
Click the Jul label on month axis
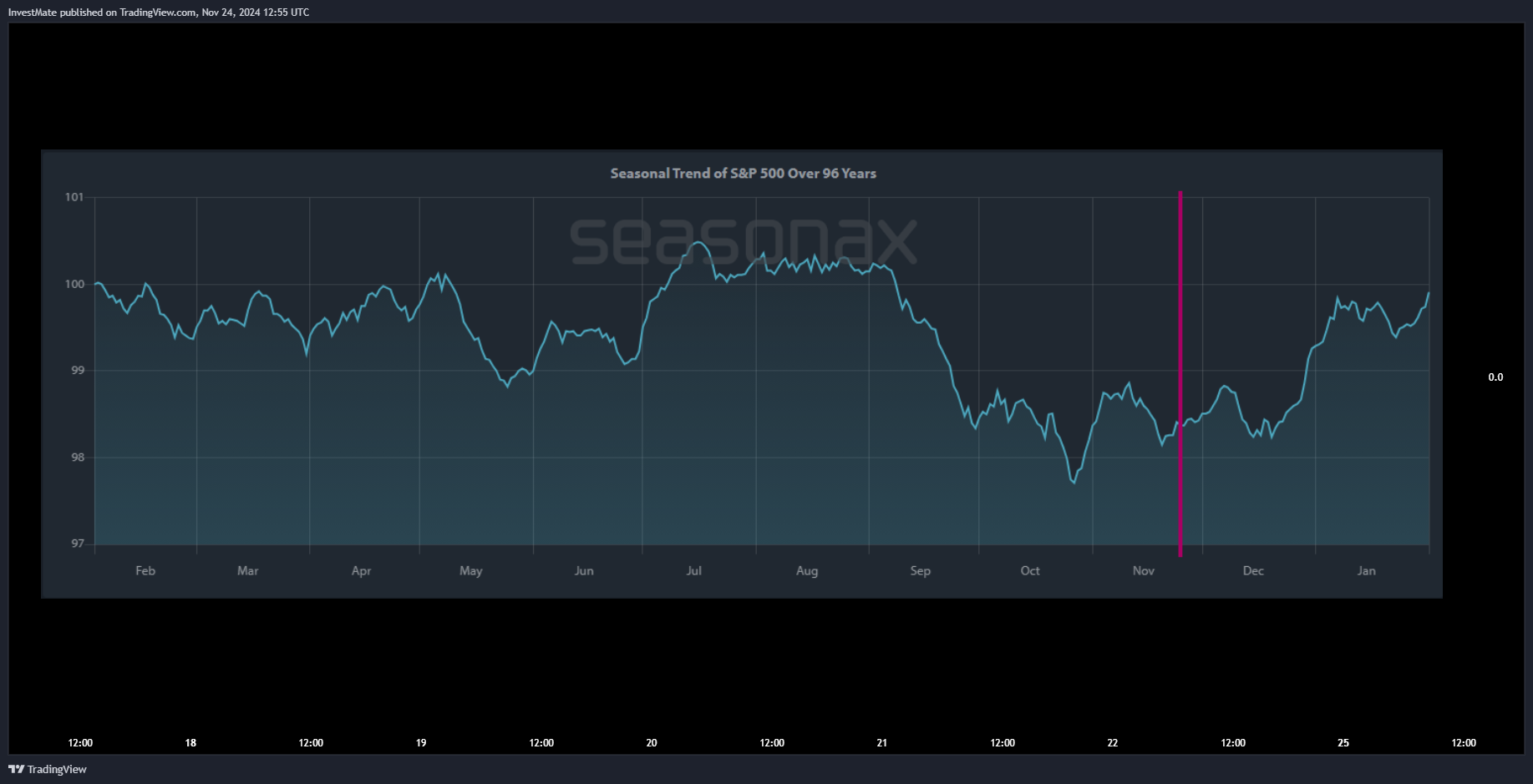(693, 571)
